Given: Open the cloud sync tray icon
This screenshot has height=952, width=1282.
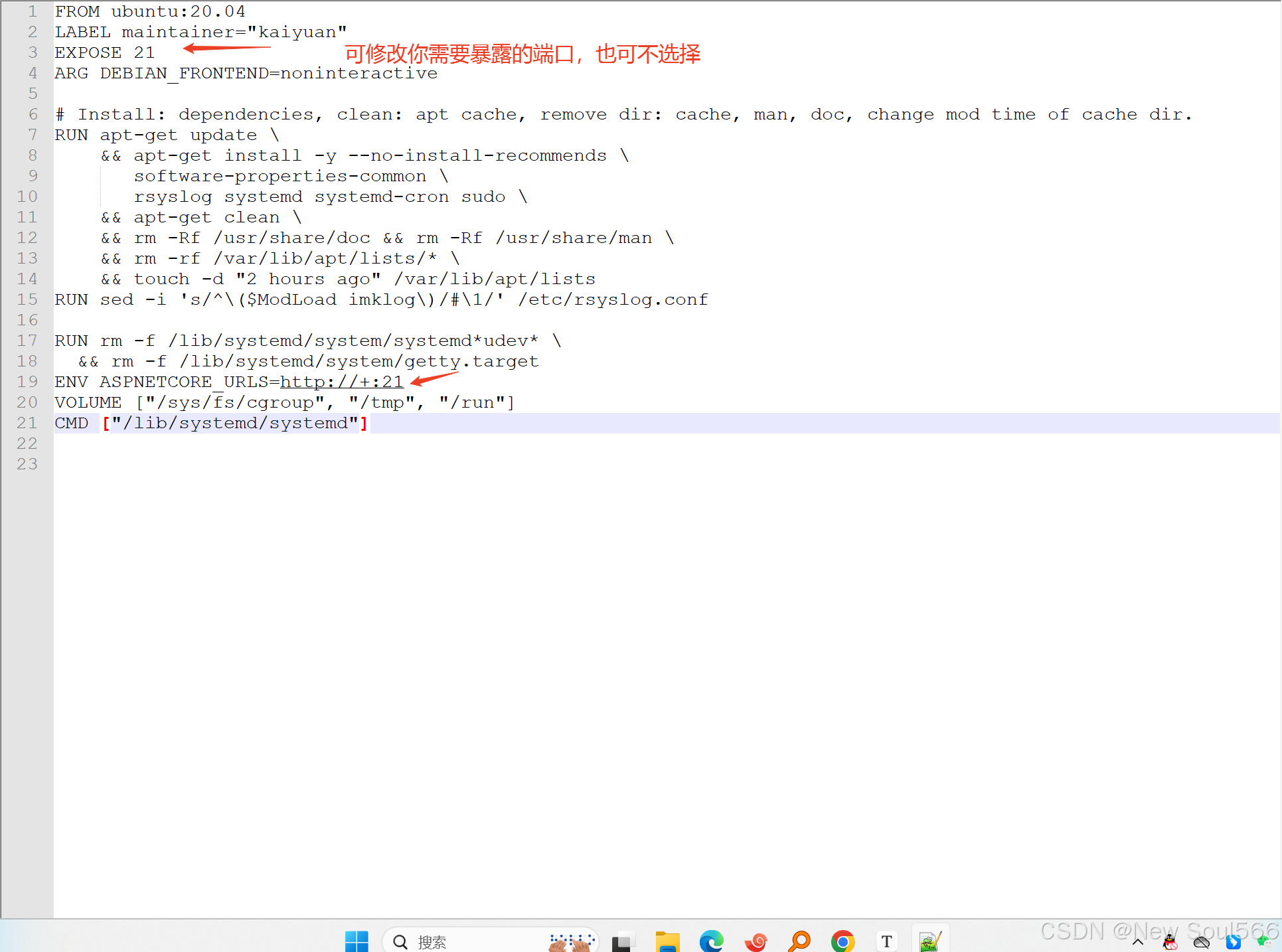Looking at the screenshot, I should (1202, 942).
